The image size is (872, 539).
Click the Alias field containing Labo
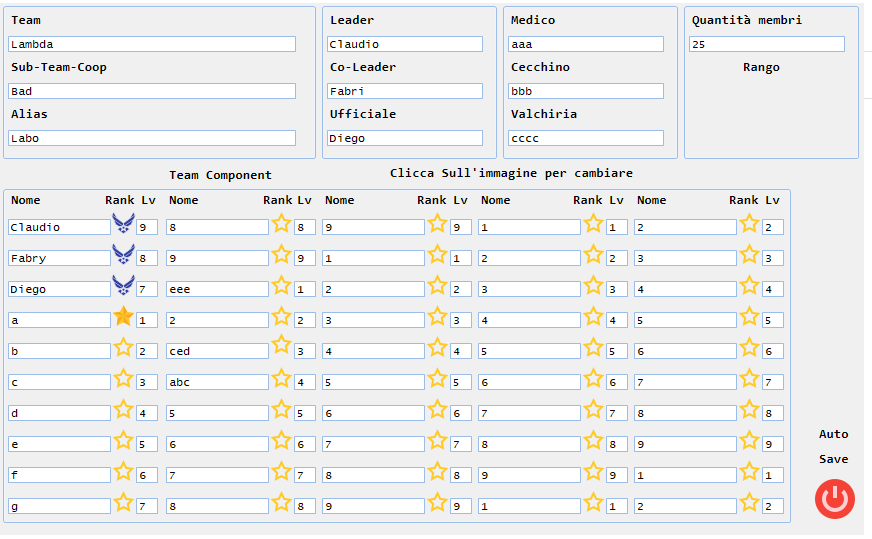(152, 138)
